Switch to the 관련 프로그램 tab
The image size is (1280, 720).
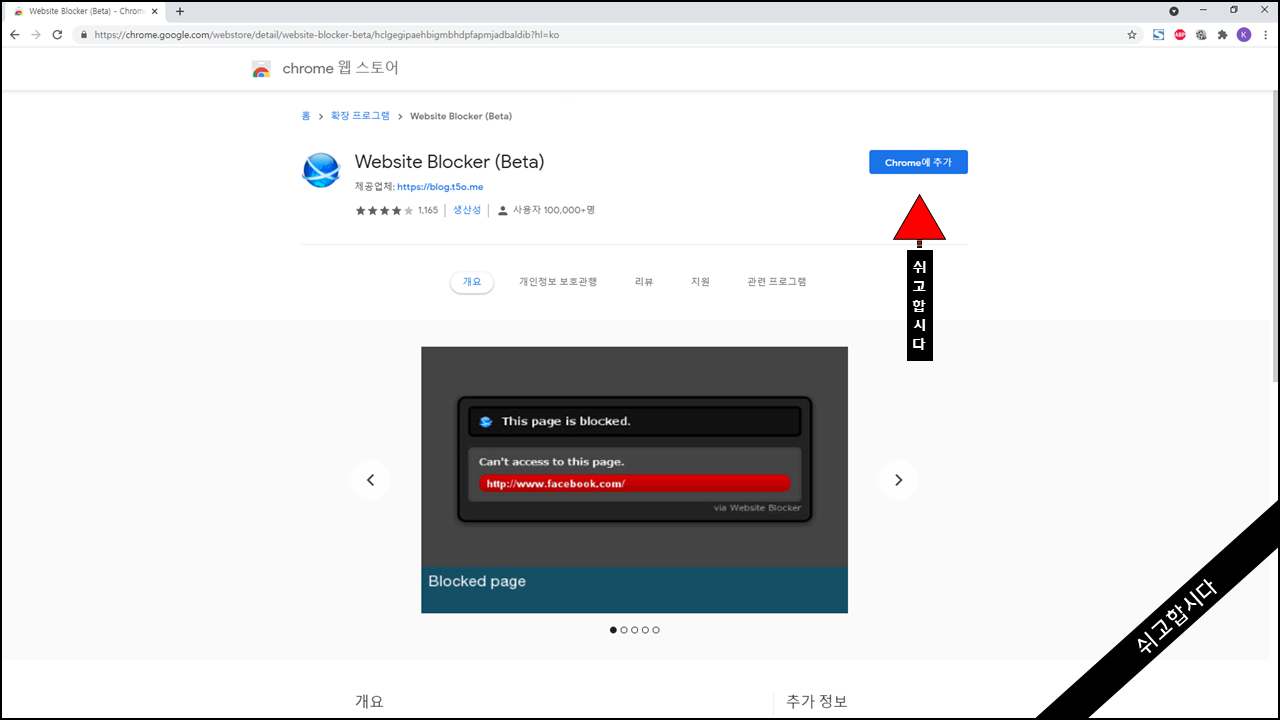777,282
